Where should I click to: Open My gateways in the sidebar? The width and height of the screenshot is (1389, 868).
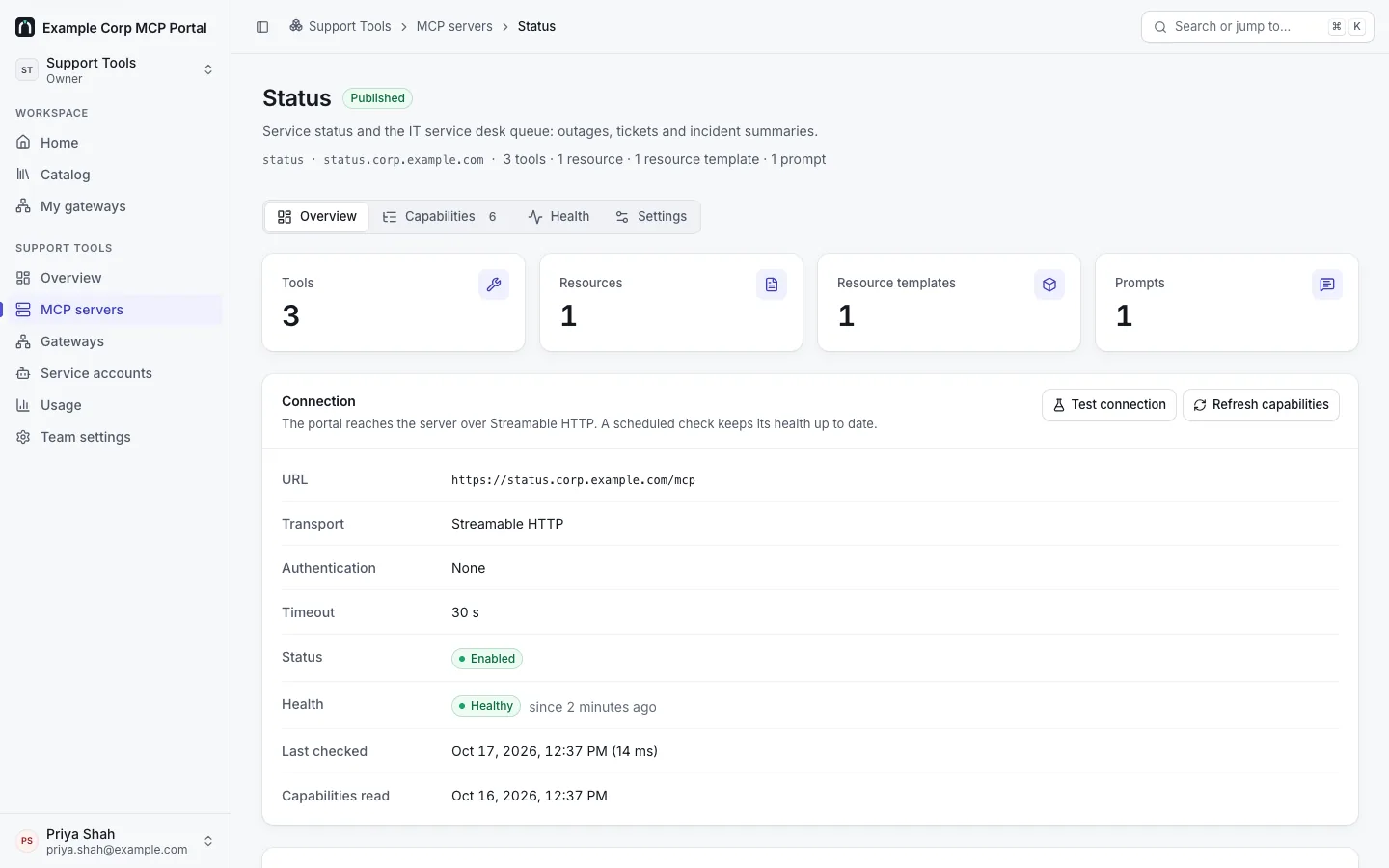tap(115, 206)
